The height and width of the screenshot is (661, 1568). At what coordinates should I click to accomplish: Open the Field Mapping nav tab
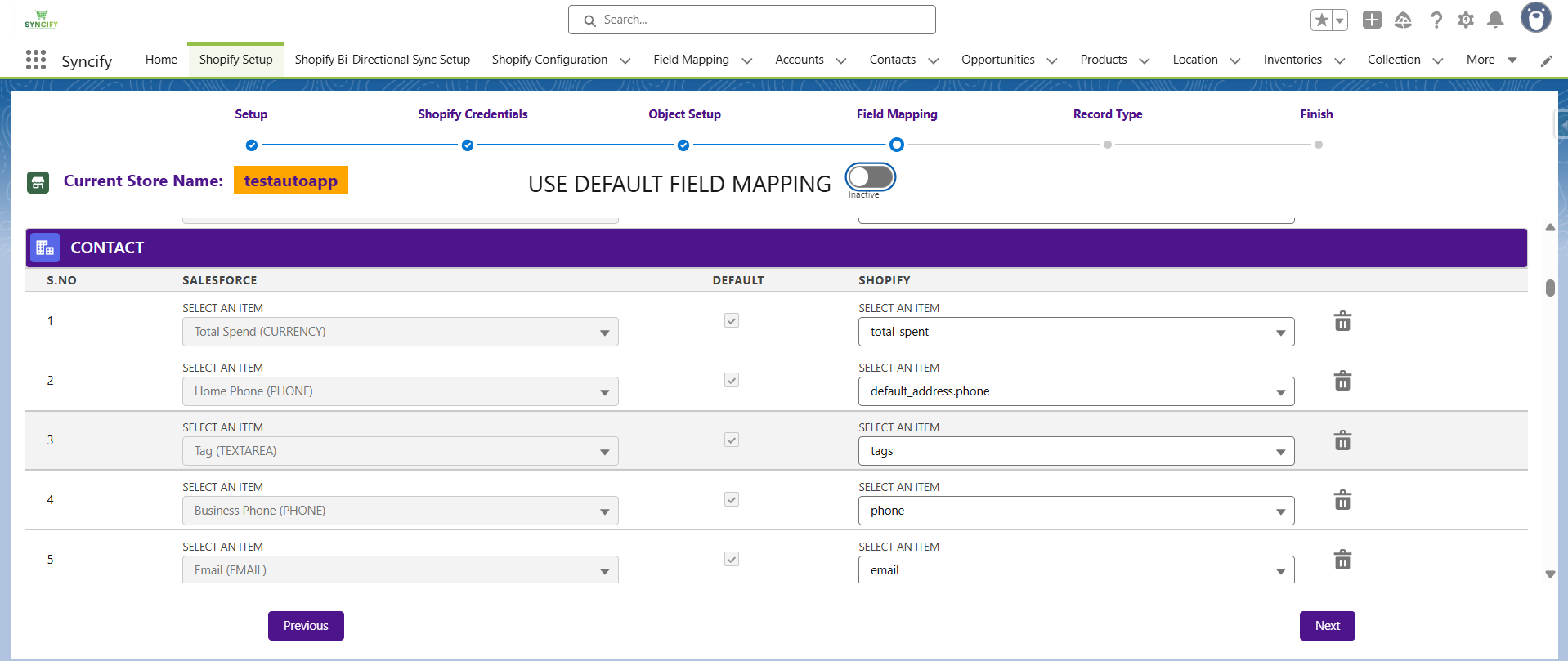pos(691,60)
